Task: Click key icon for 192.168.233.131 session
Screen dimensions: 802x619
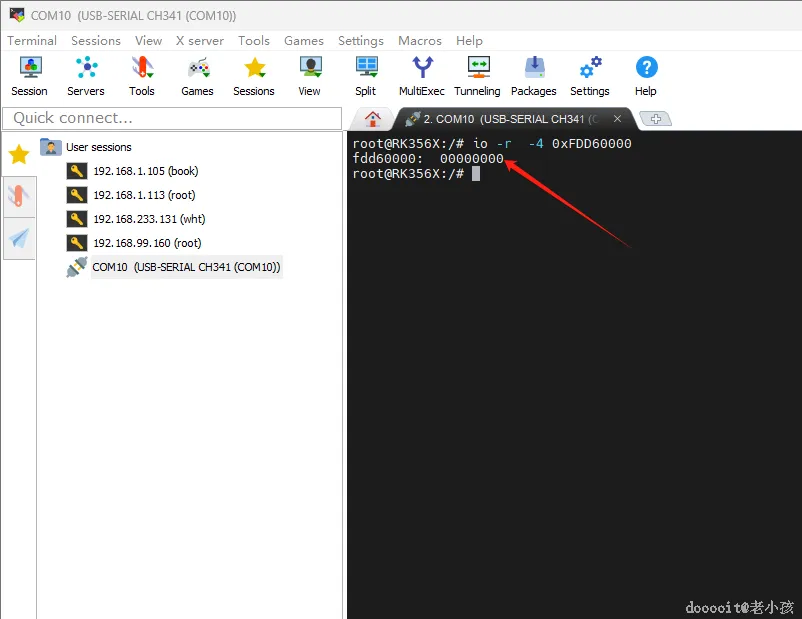Action: coord(77,219)
